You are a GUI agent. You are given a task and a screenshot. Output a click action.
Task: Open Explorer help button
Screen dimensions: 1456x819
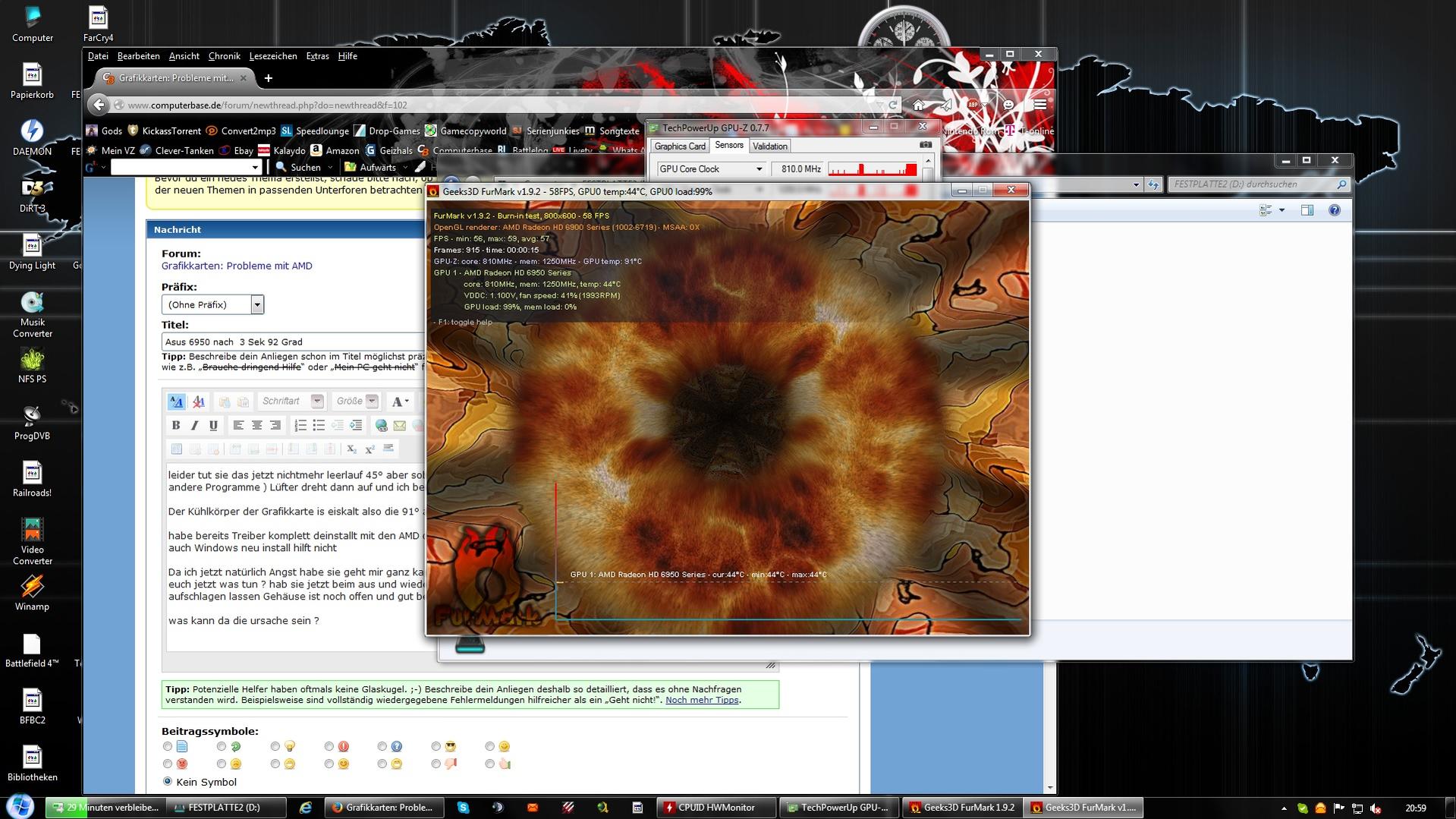click(x=1334, y=210)
